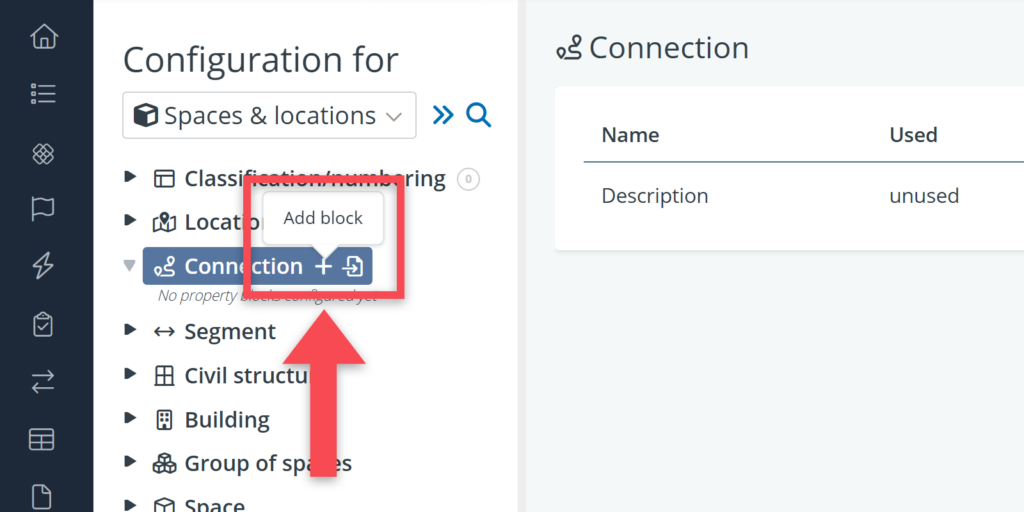This screenshot has width=1024, height=512.
Task: Select the transfer arrows sidebar icon
Action: [x=44, y=381]
